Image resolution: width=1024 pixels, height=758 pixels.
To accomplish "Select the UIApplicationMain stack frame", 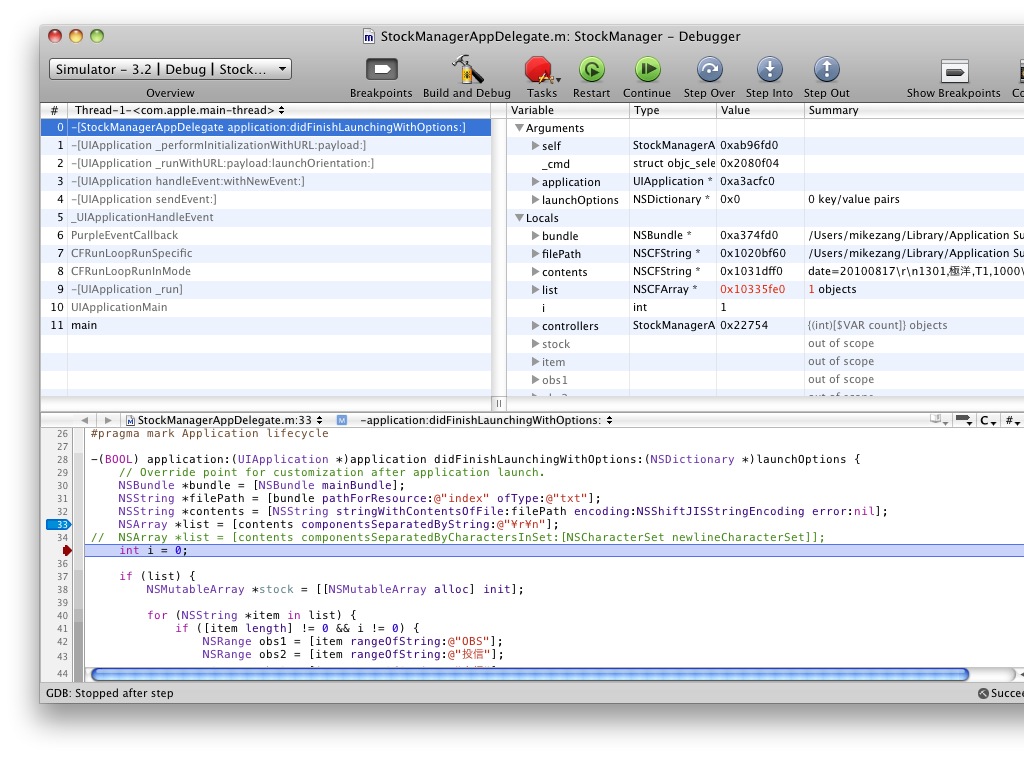I will point(266,307).
